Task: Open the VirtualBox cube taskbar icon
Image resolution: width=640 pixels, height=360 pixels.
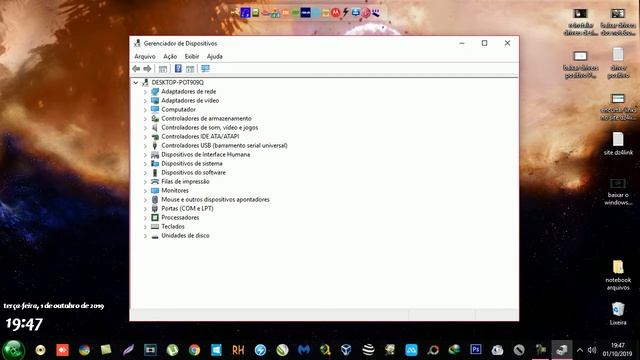Action: [346, 350]
